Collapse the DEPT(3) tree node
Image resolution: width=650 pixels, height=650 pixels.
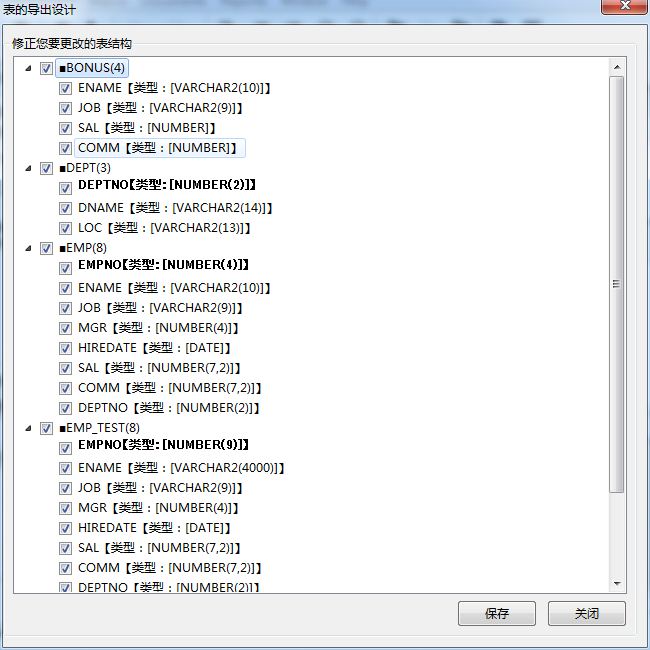tap(28, 168)
